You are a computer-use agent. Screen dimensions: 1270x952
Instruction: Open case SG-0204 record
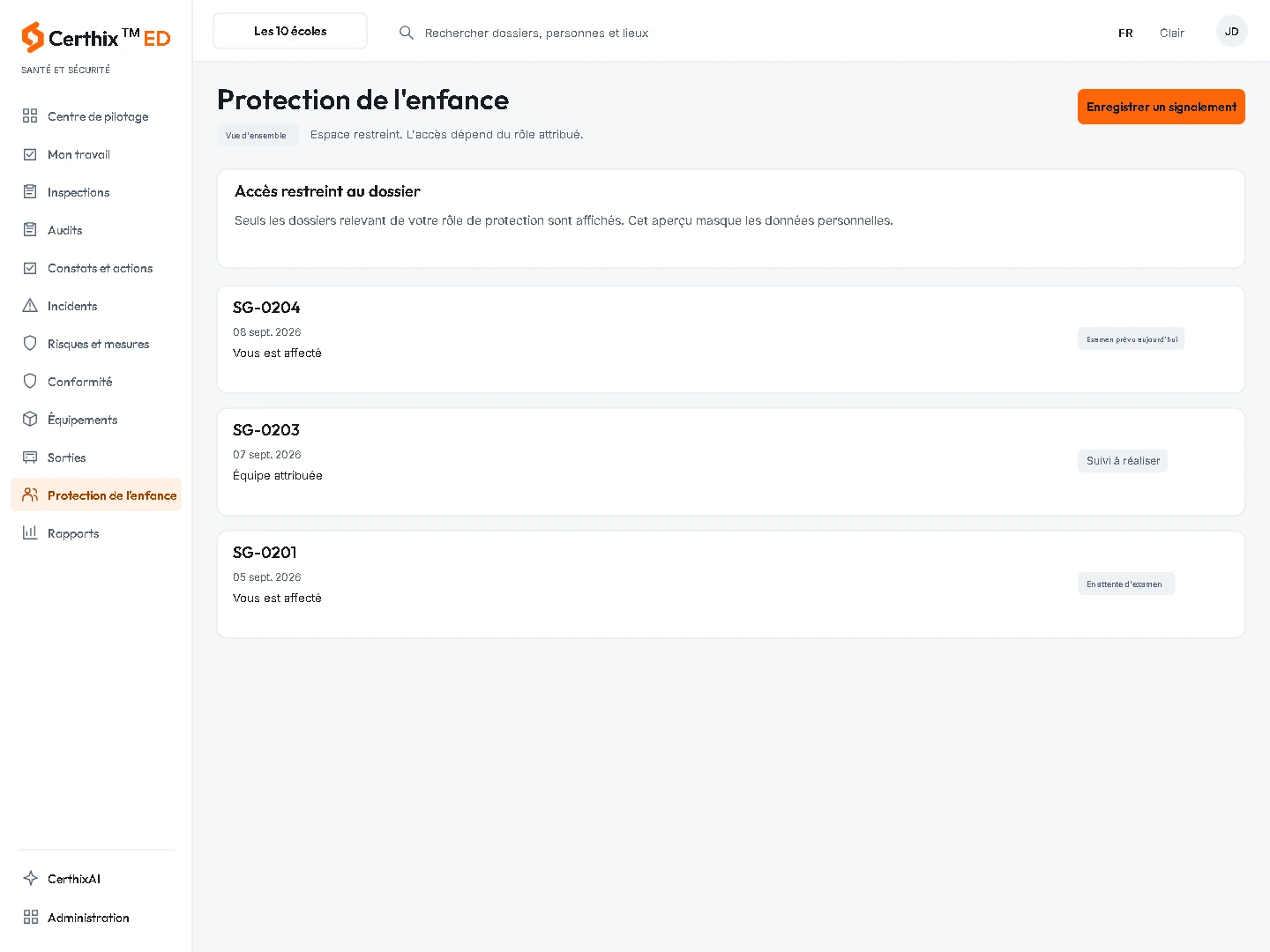click(730, 339)
